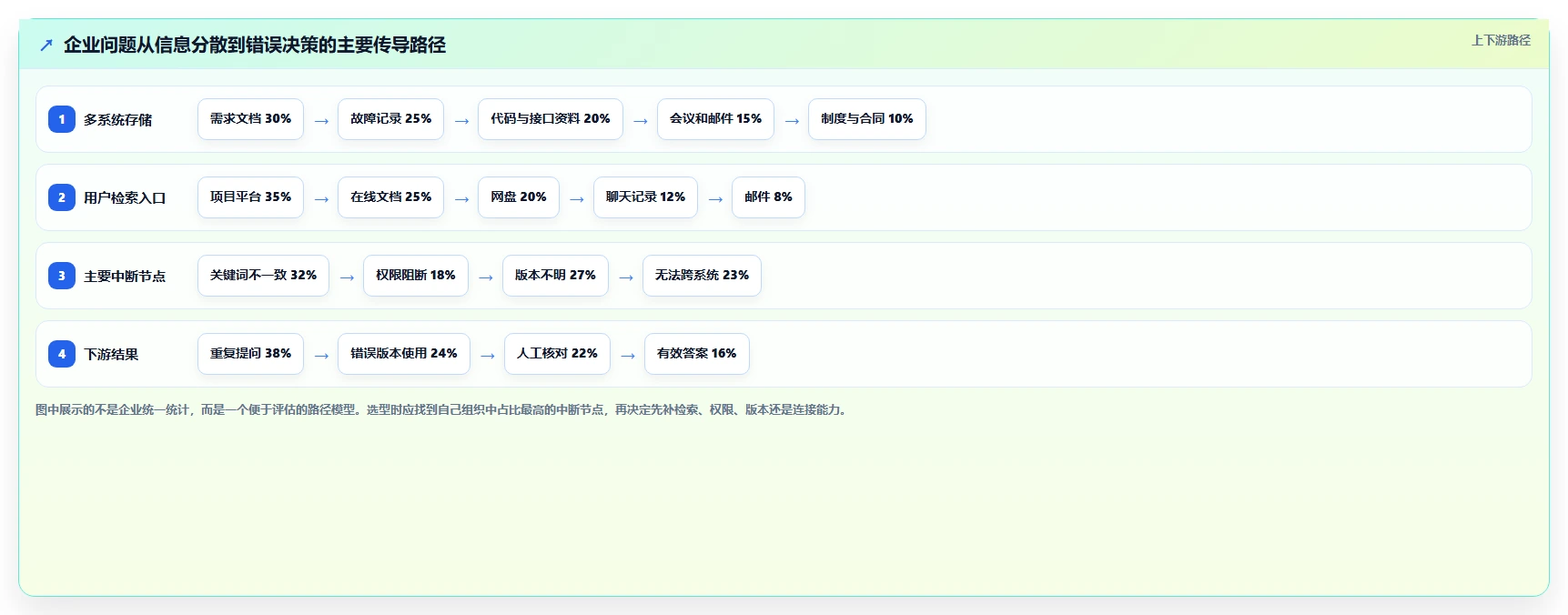The width and height of the screenshot is (1568, 615).
Task: Click the 无法跨系统 23% node
Action: 702,276
